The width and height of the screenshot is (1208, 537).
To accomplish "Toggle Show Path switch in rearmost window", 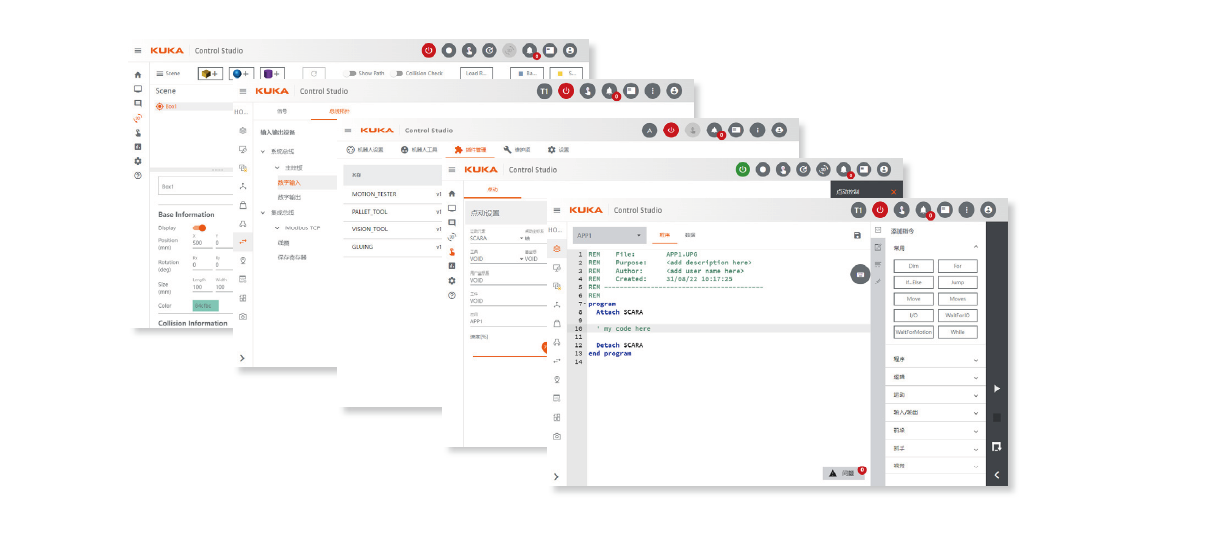I will coord(349,73).
